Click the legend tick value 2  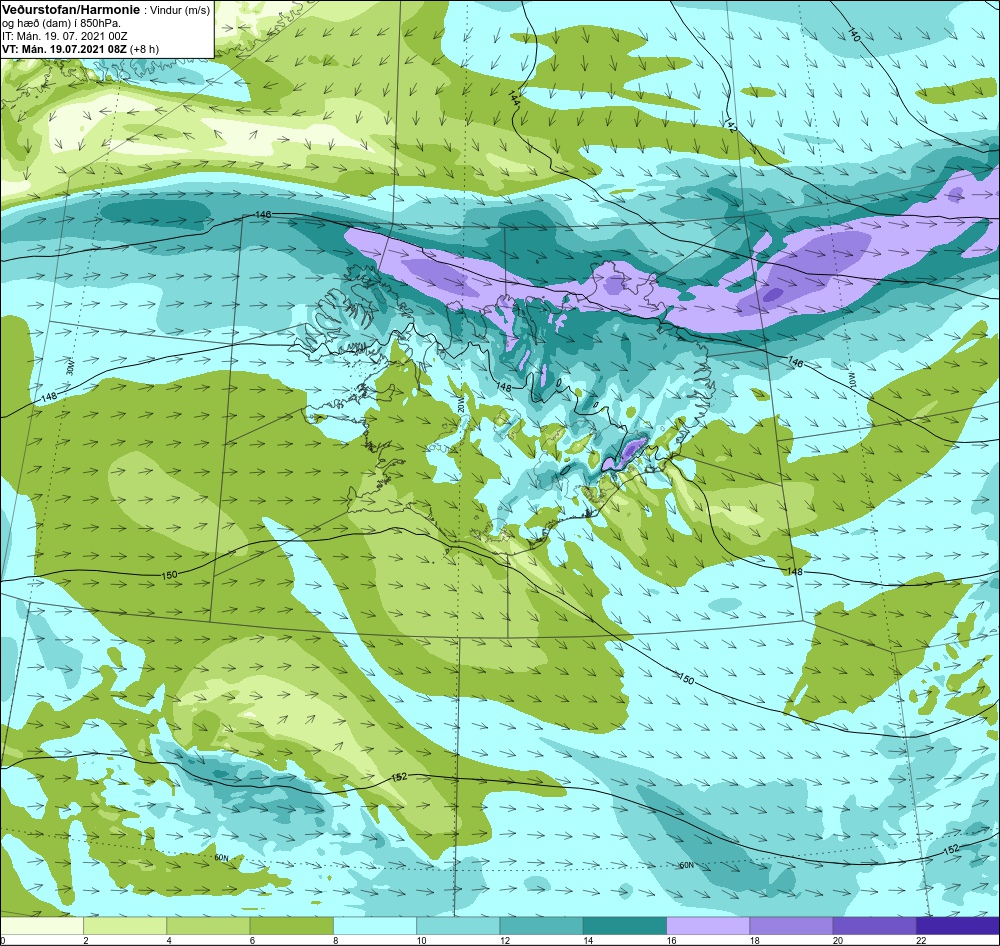tap(85, 940)
